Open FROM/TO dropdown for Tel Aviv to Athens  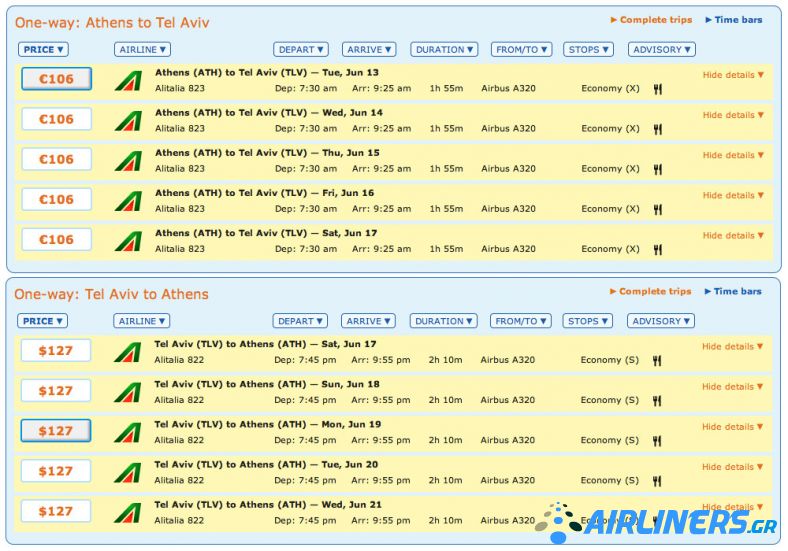[x=521, y=321]
